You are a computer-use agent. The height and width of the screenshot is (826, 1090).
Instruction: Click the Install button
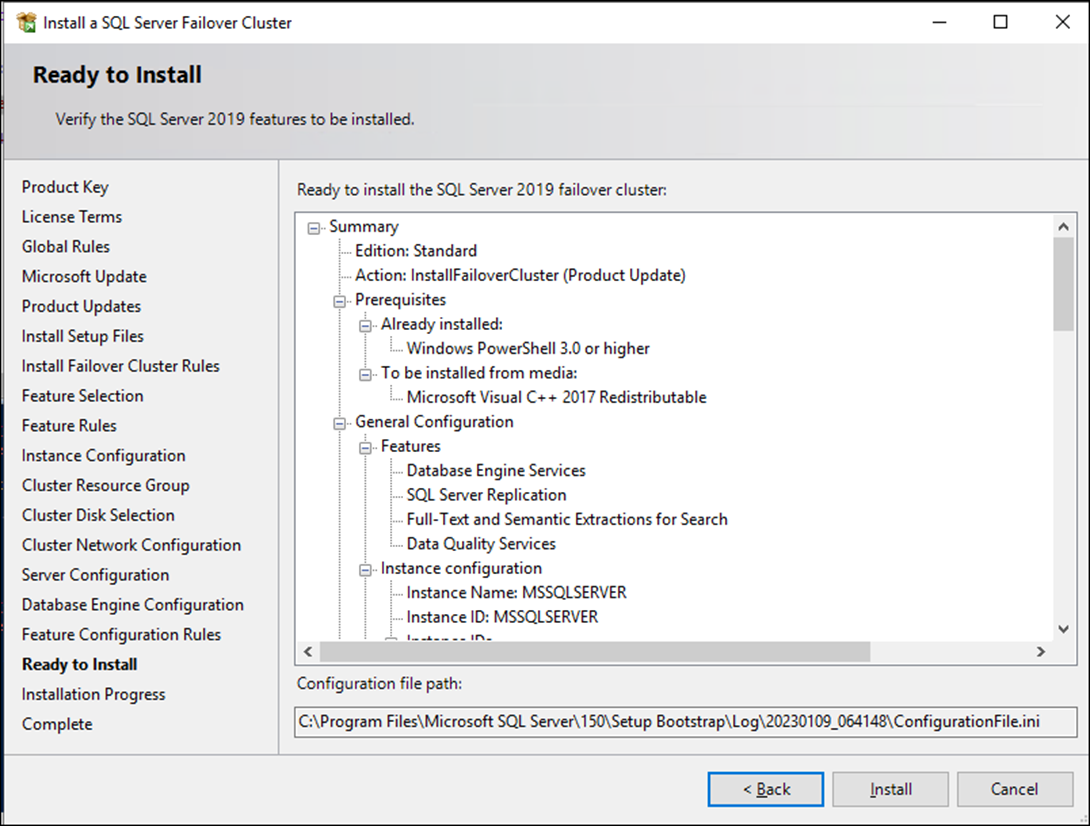(890, 789)
